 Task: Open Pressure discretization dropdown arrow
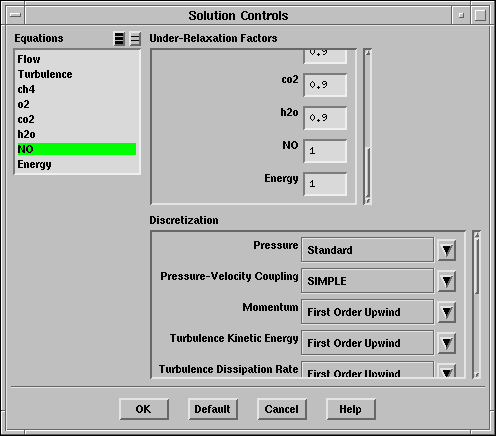coord(447,250)
